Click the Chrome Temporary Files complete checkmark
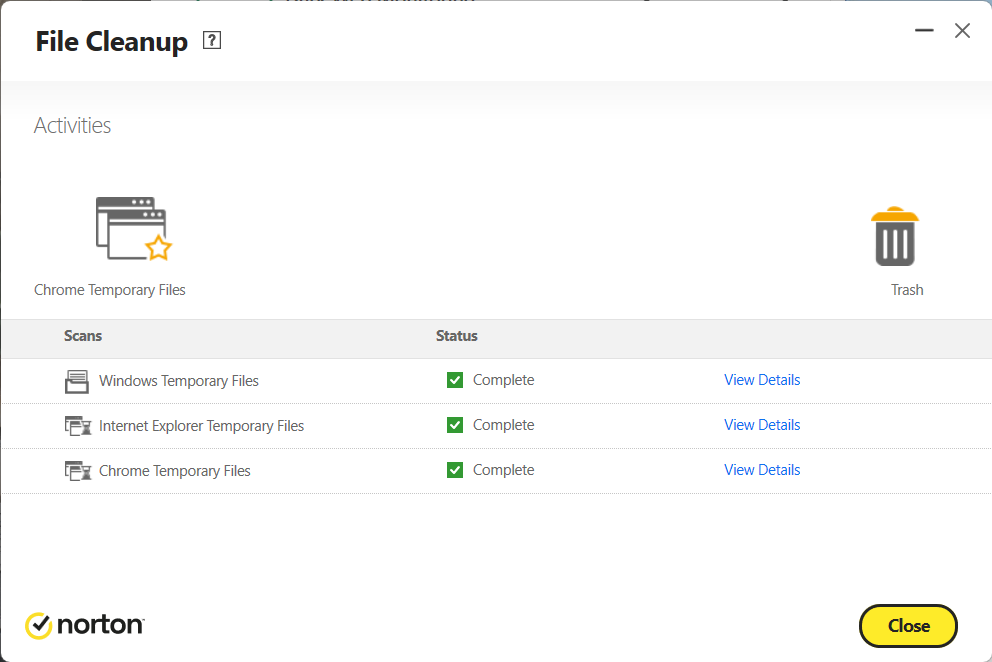Viewport: 992px width, 662px height. 455,470
